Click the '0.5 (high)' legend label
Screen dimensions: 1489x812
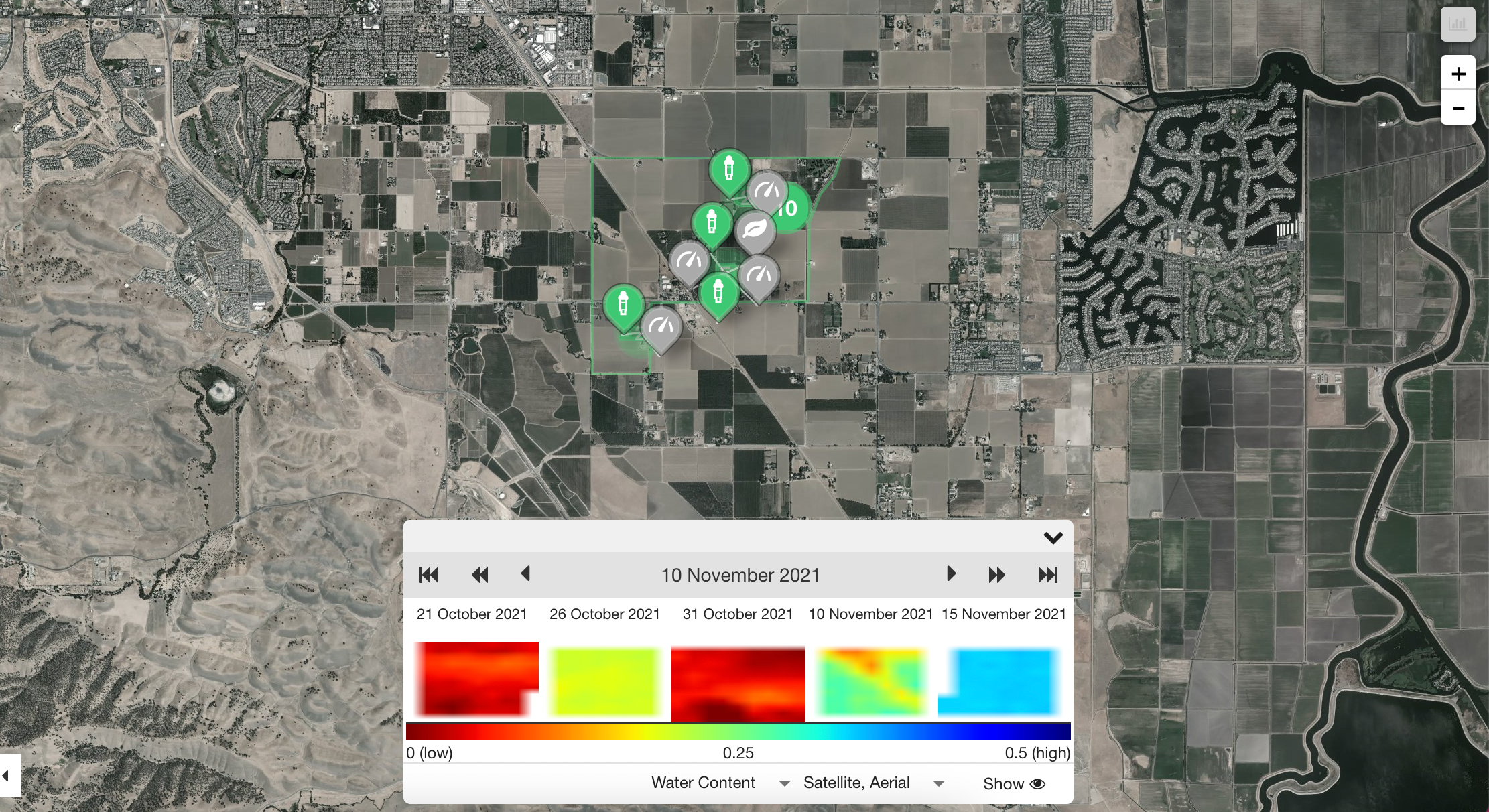[1037, 753]
